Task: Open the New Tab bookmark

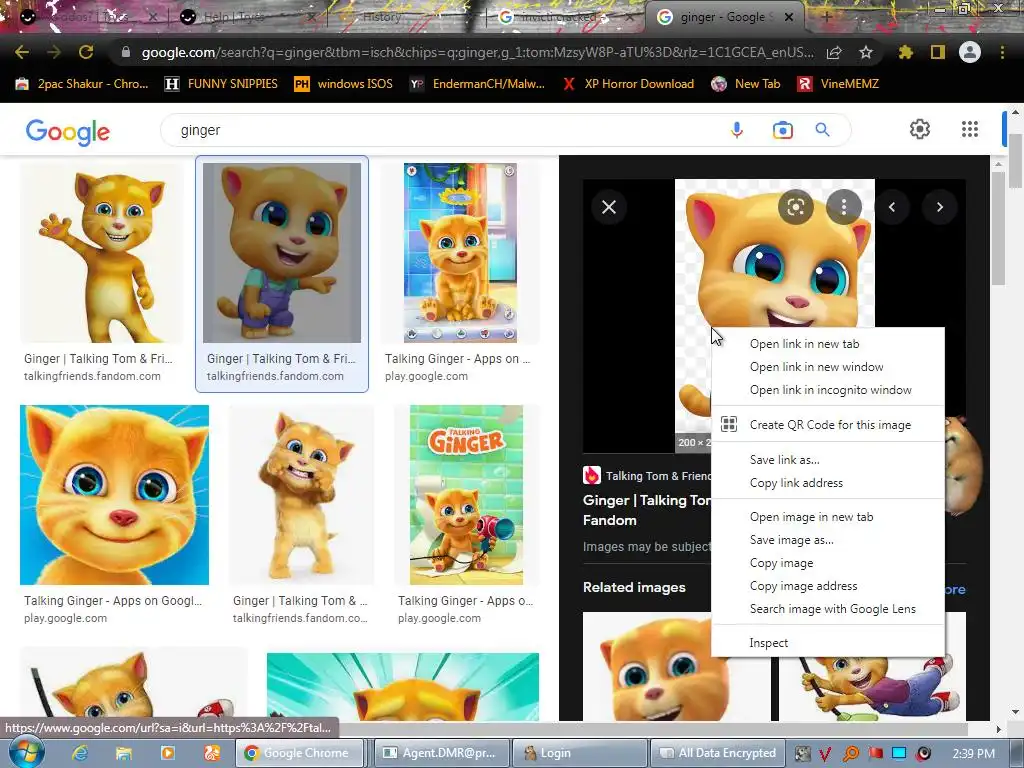Action: point(746,84)
